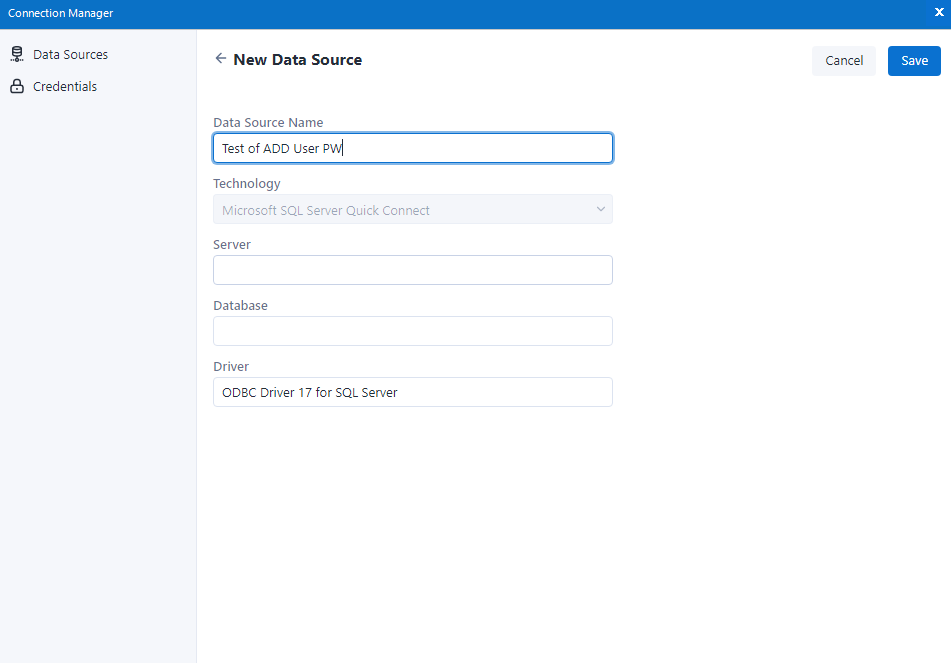Click the Driver label above the field
951x663 pixels.
230,366
